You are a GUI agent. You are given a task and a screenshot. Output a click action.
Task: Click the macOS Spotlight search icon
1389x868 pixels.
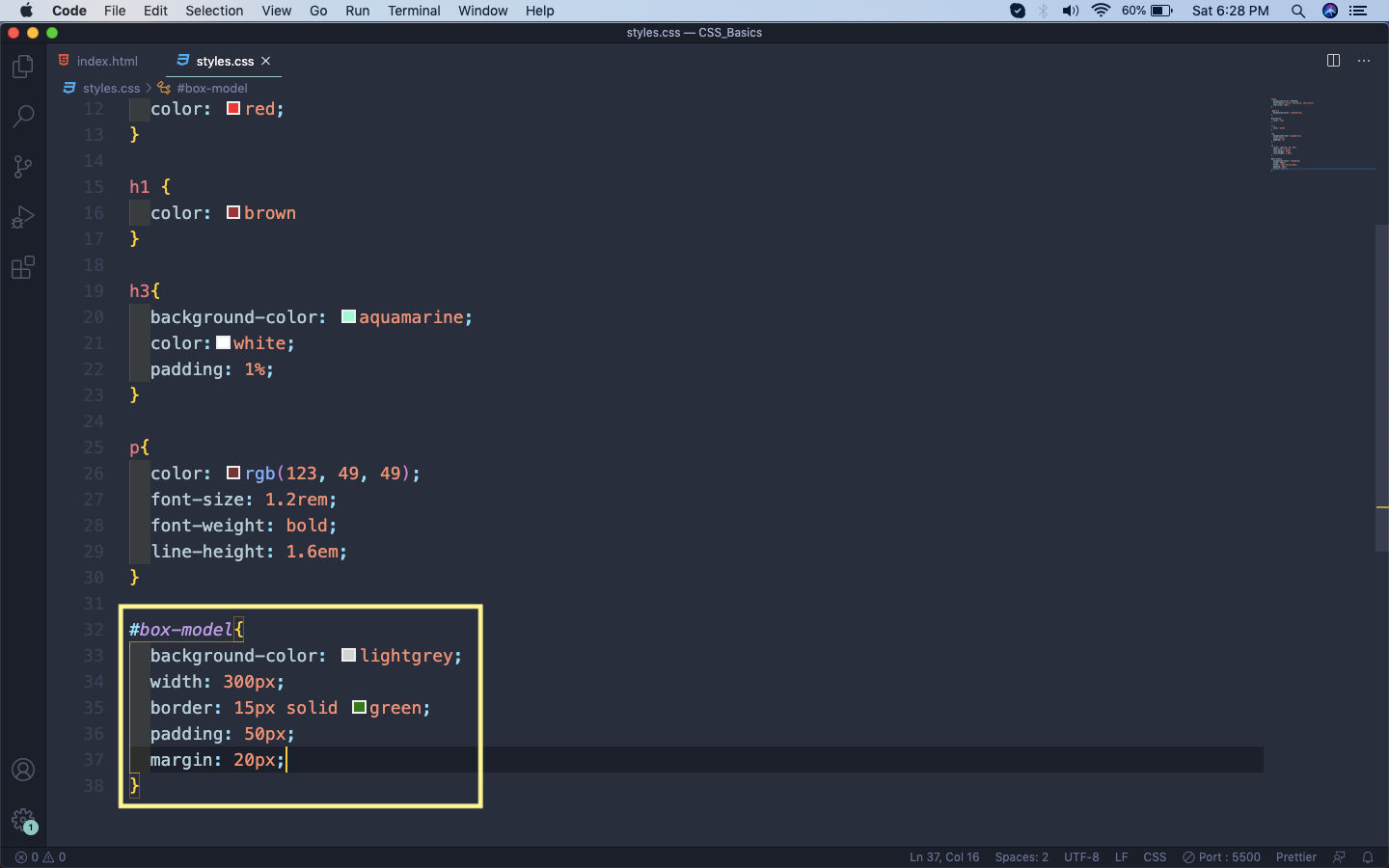1298,11
